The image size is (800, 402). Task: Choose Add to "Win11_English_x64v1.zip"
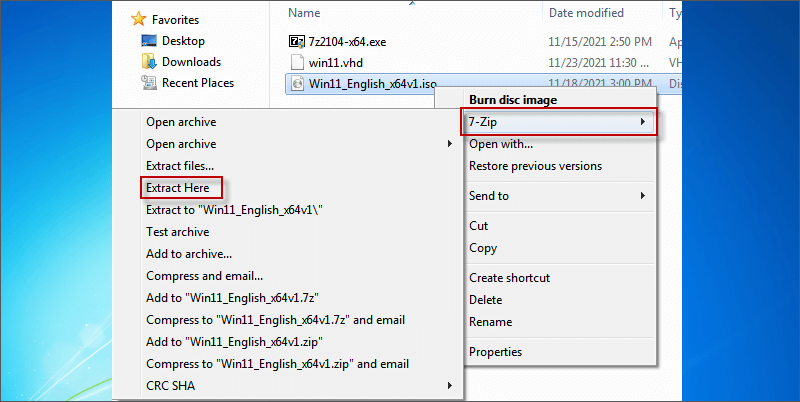click(x=234, y=342)
